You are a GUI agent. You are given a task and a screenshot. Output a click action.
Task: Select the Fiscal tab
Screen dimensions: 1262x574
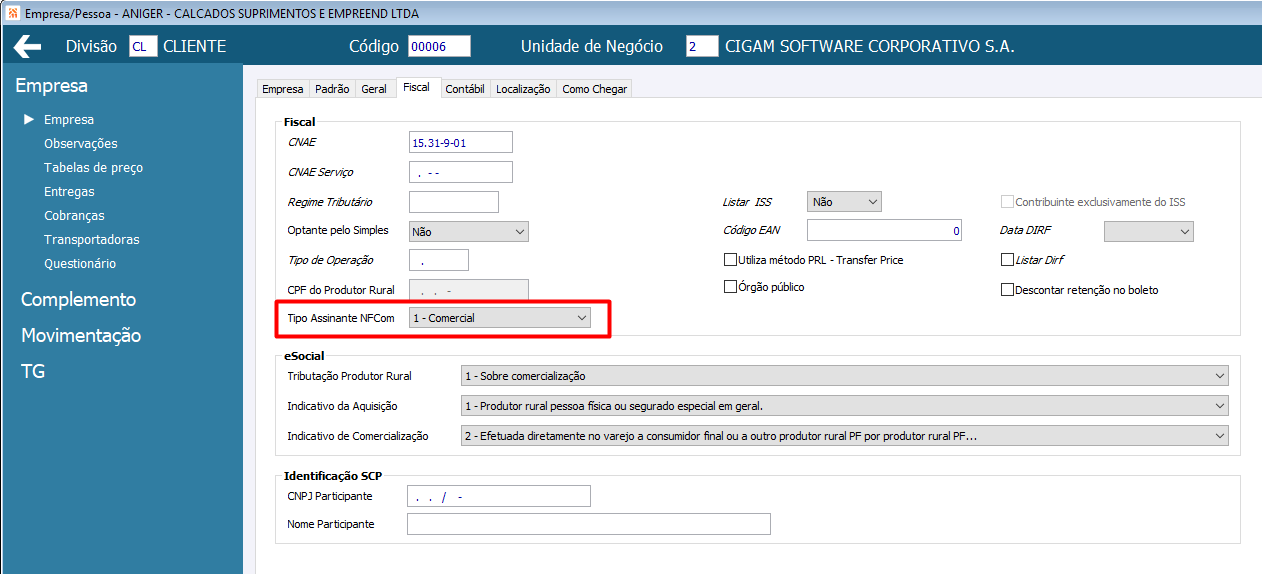tap(417, 88)
